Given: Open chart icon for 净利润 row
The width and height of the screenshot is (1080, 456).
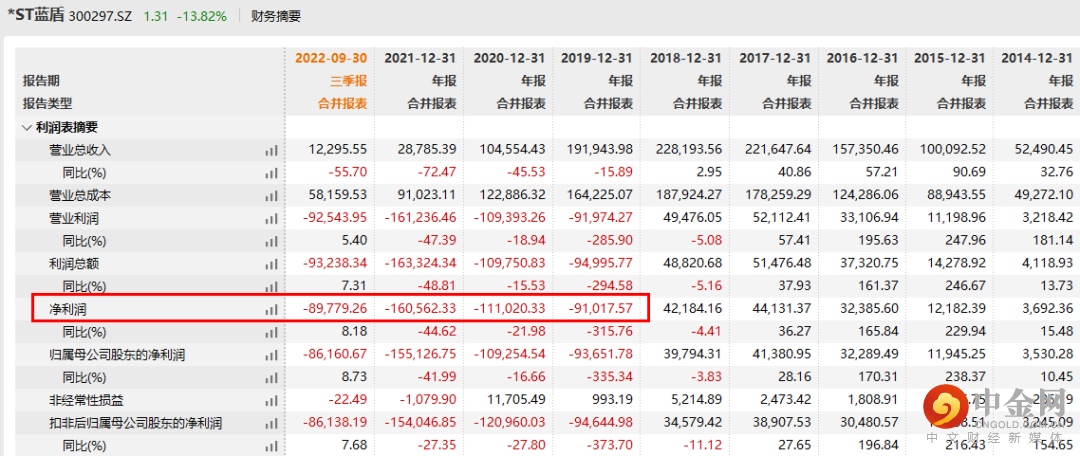Looking at the screenshot, I should tap(271, 309).
